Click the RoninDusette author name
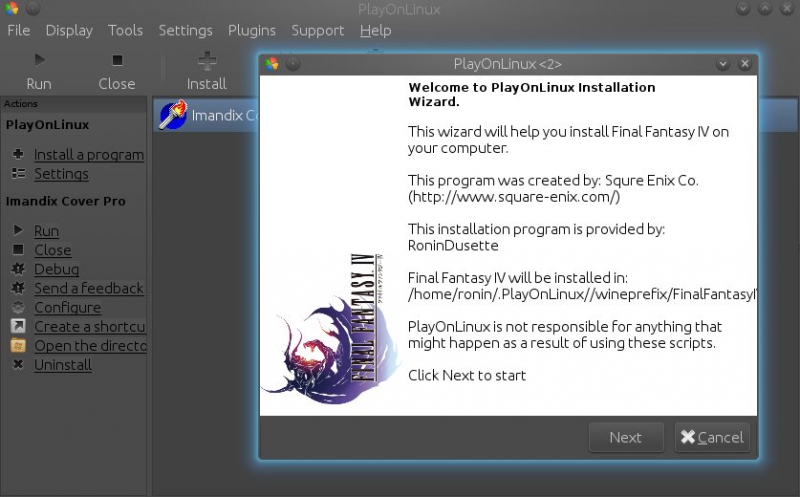 click(453, 245)
